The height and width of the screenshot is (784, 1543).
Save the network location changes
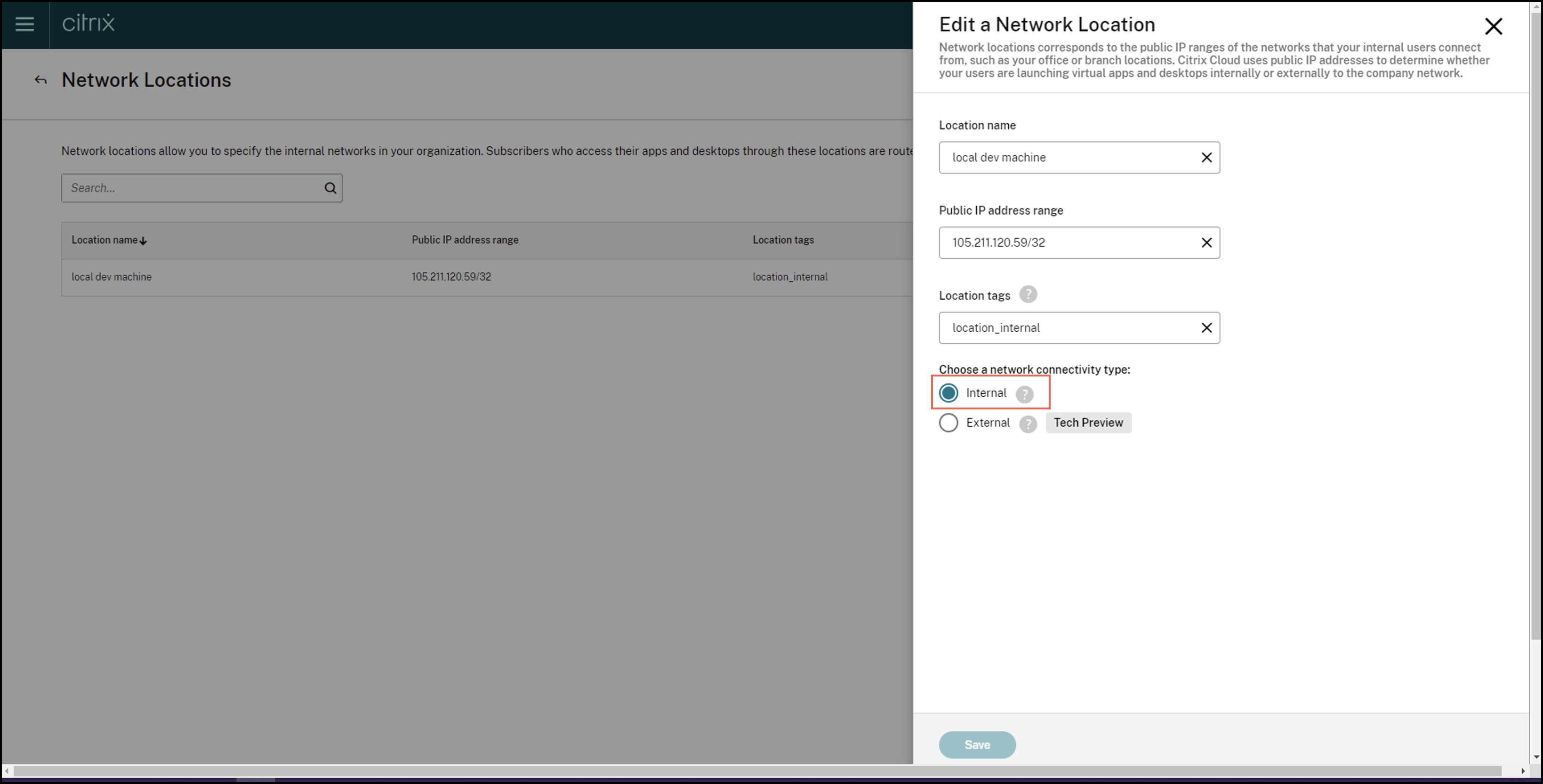tap(976, 744)
